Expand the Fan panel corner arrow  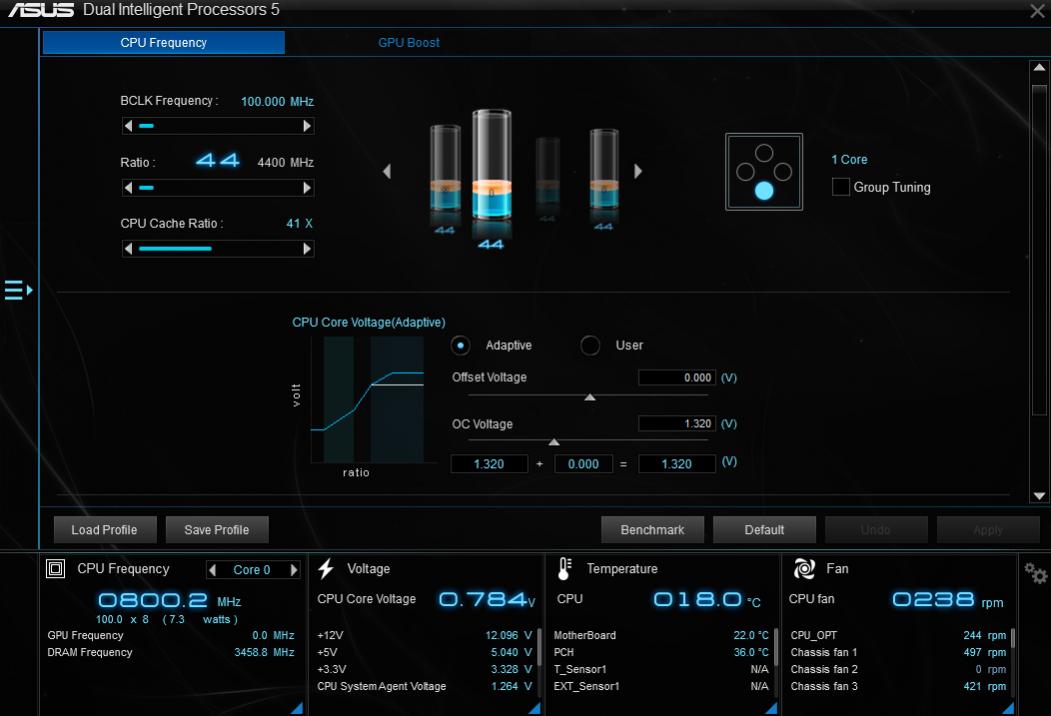point(1009,708)
